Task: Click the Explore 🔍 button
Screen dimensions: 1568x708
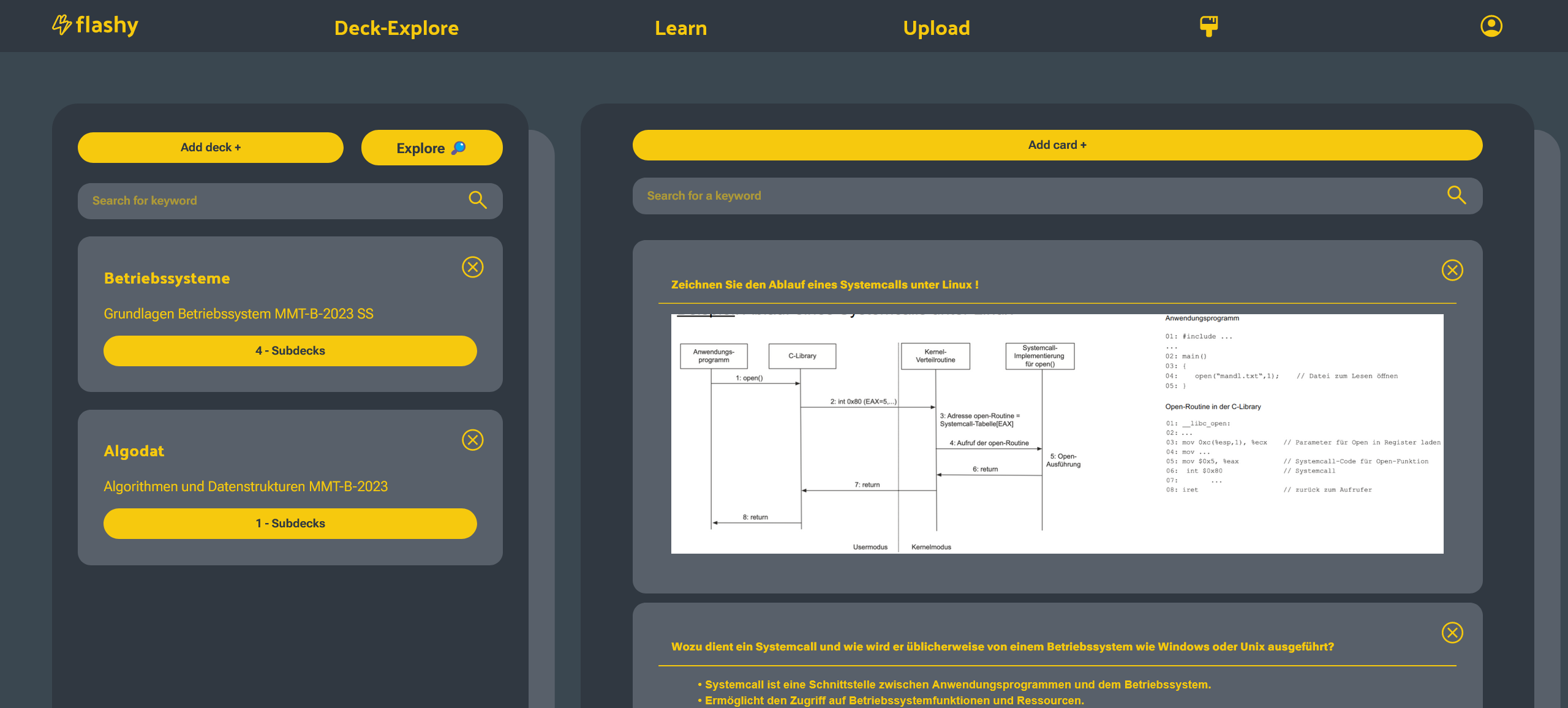Action: tap(431, 147)
